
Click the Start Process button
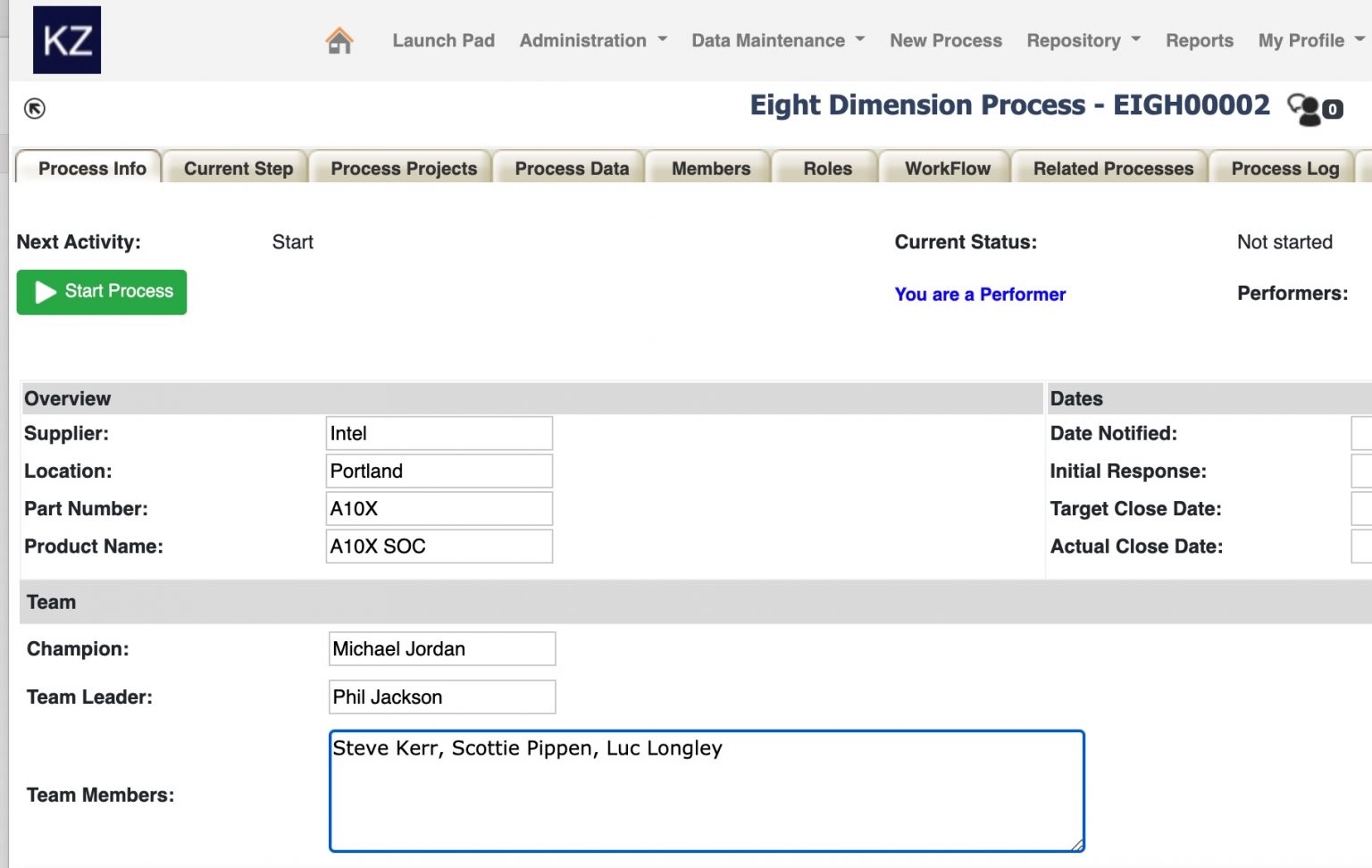click(101, 292)
